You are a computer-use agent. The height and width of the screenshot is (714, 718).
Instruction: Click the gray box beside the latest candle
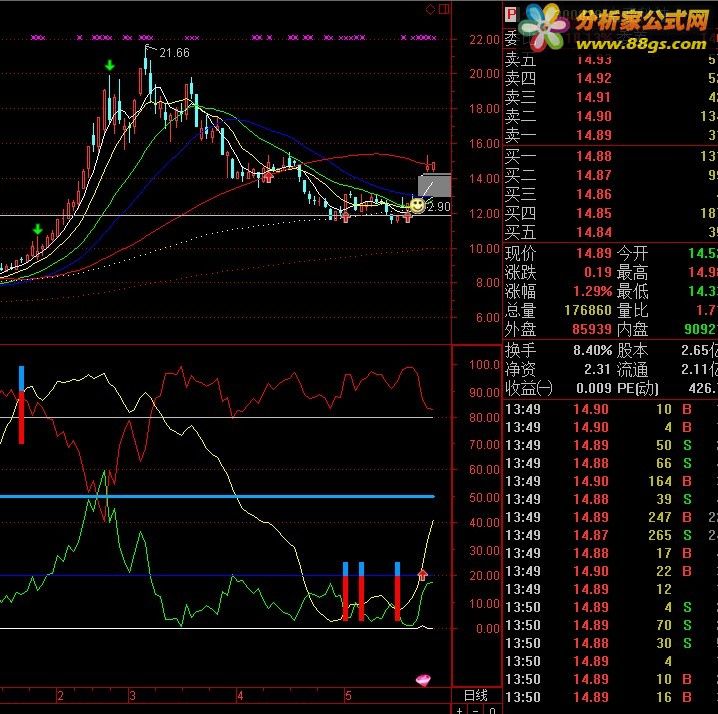click(434, 185)
